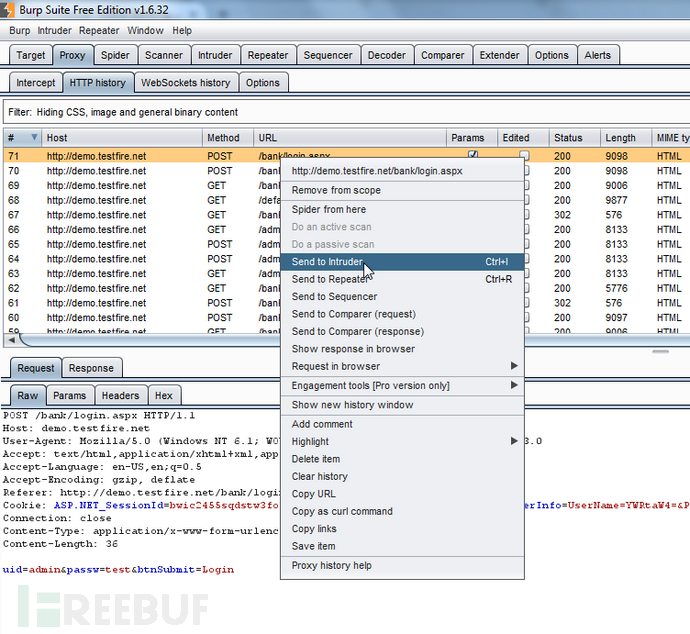
Task: Open the top-level Options tab
Action: [x=552, y=55]
